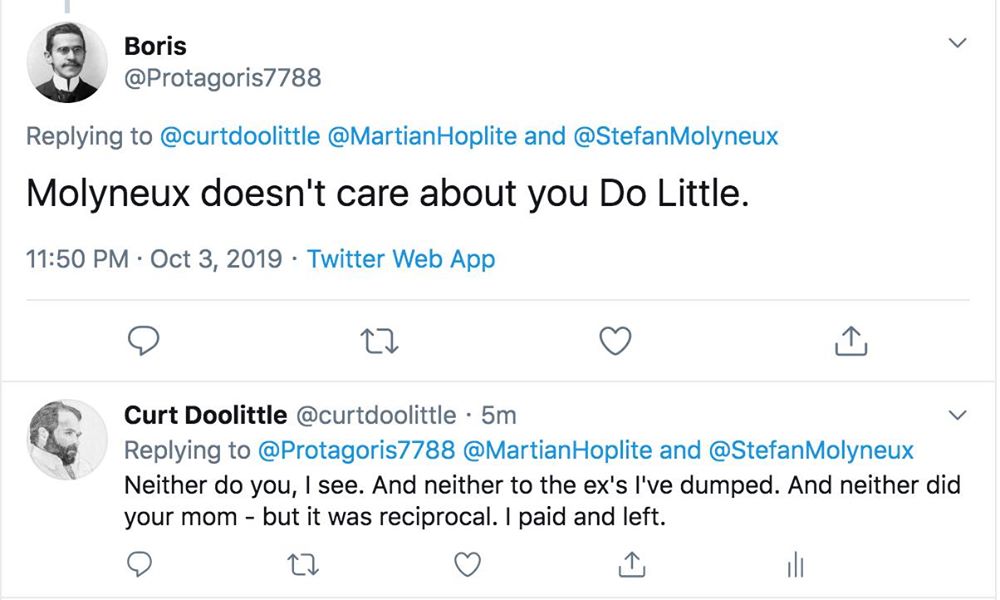The image size is (1000, 600).
Task: Open Boris's profile picture
Action: point(66,62)
